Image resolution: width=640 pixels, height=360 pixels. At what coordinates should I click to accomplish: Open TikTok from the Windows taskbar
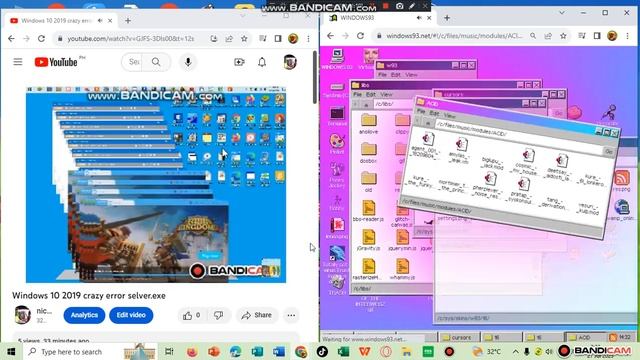tap(322, 351)
